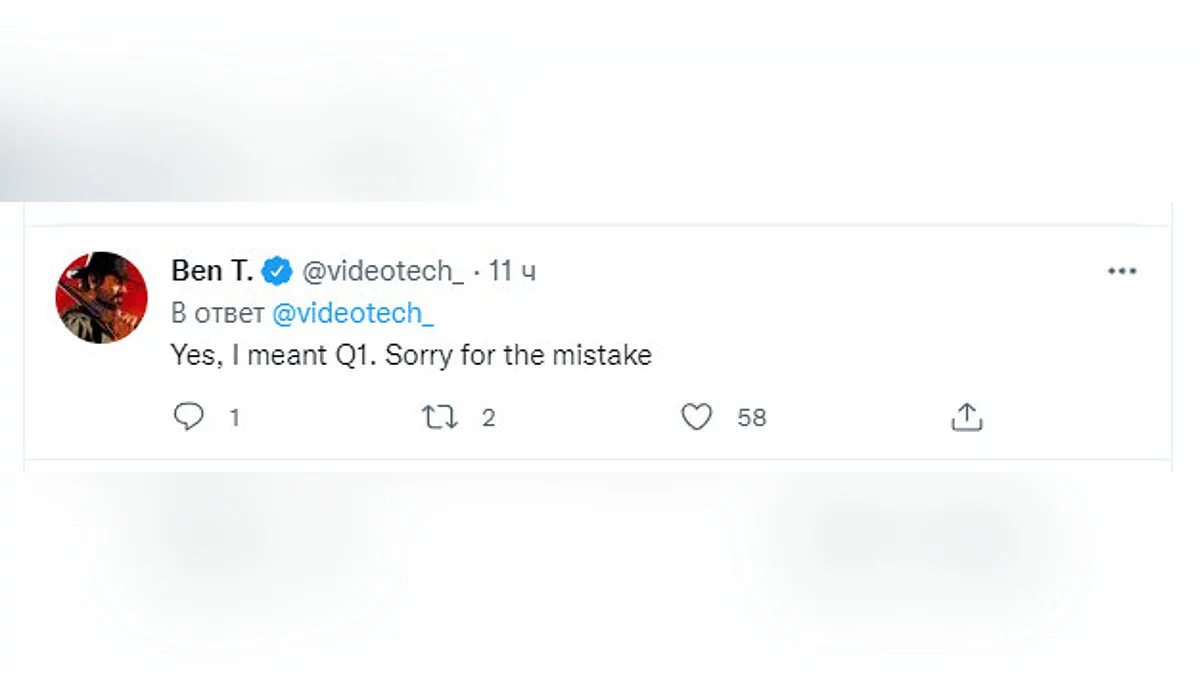The image size is (1200, 675).
Task: Click the blurred area below the tweet
Action: click(x=600, y=560)
